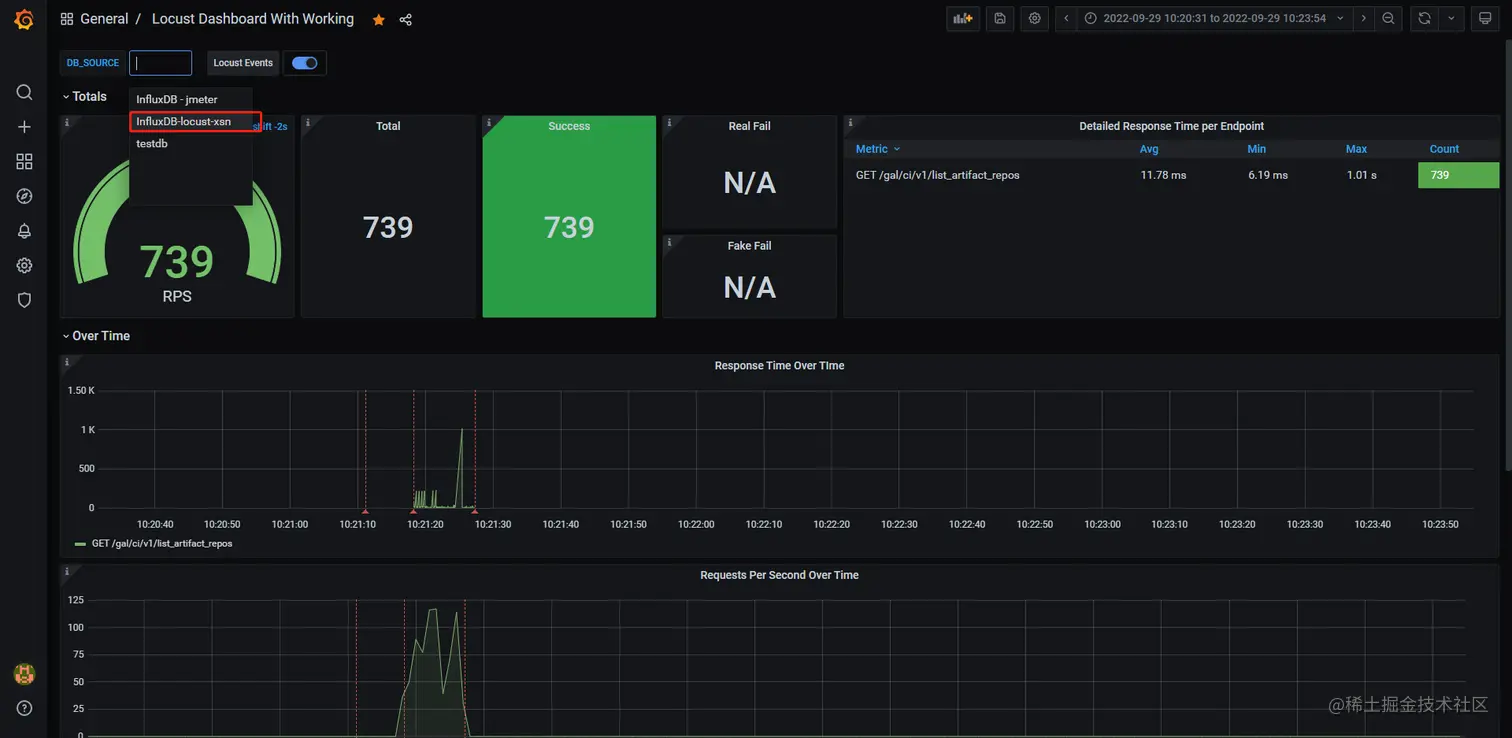Zoom out the time range
1512x738 pixels.
click(1388, 18)
